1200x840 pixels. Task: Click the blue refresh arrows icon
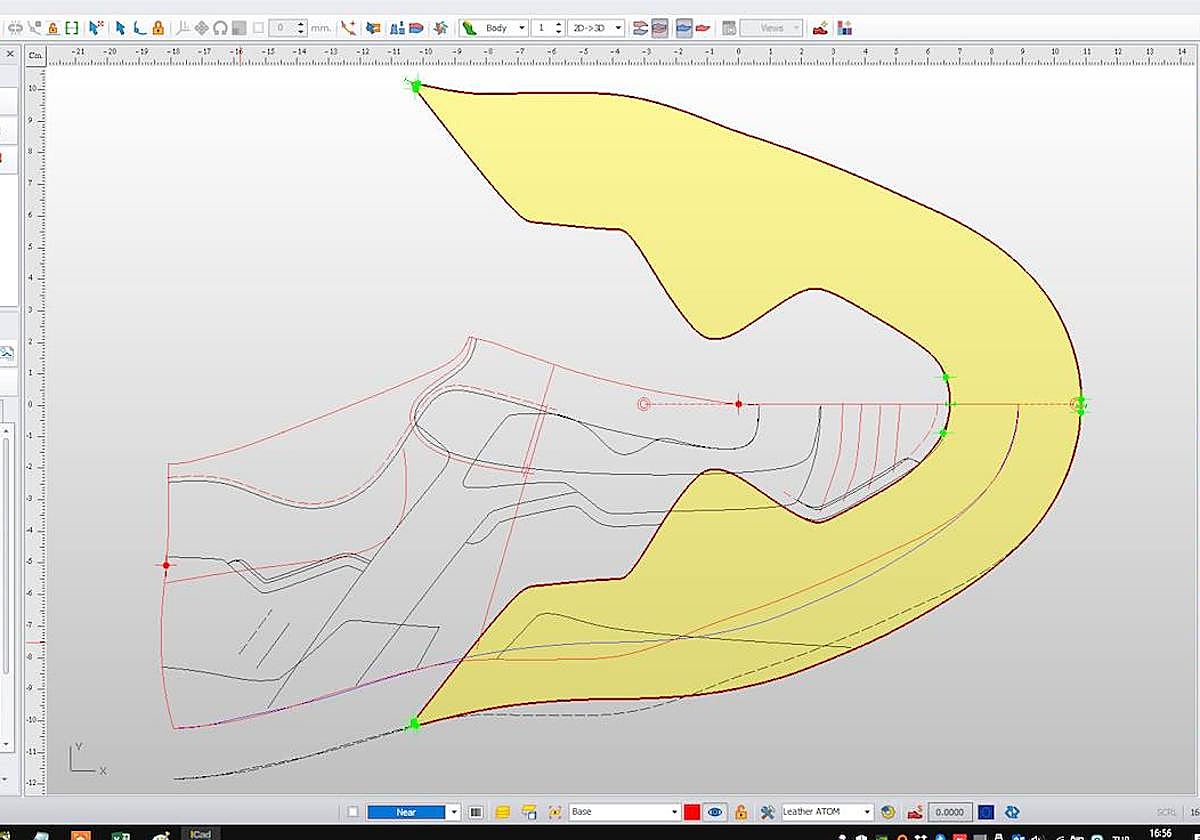tap(1012, 812)
